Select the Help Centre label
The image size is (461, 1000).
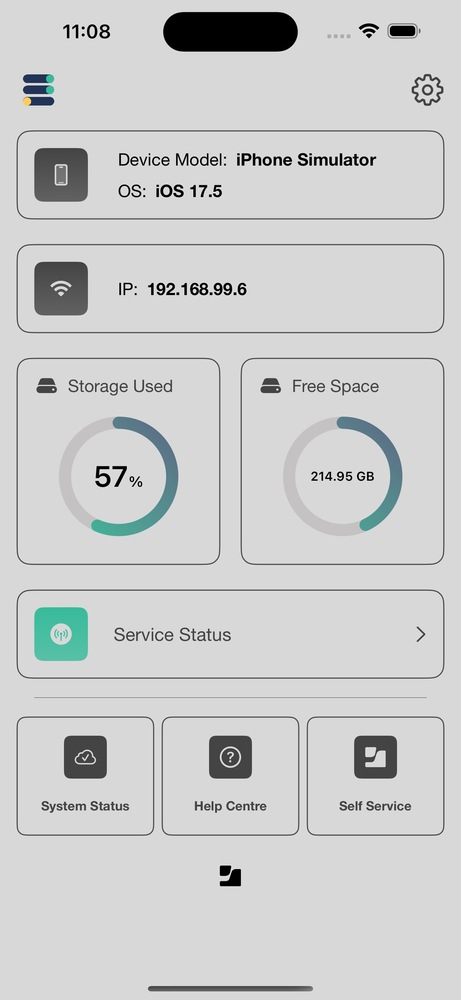230,806
